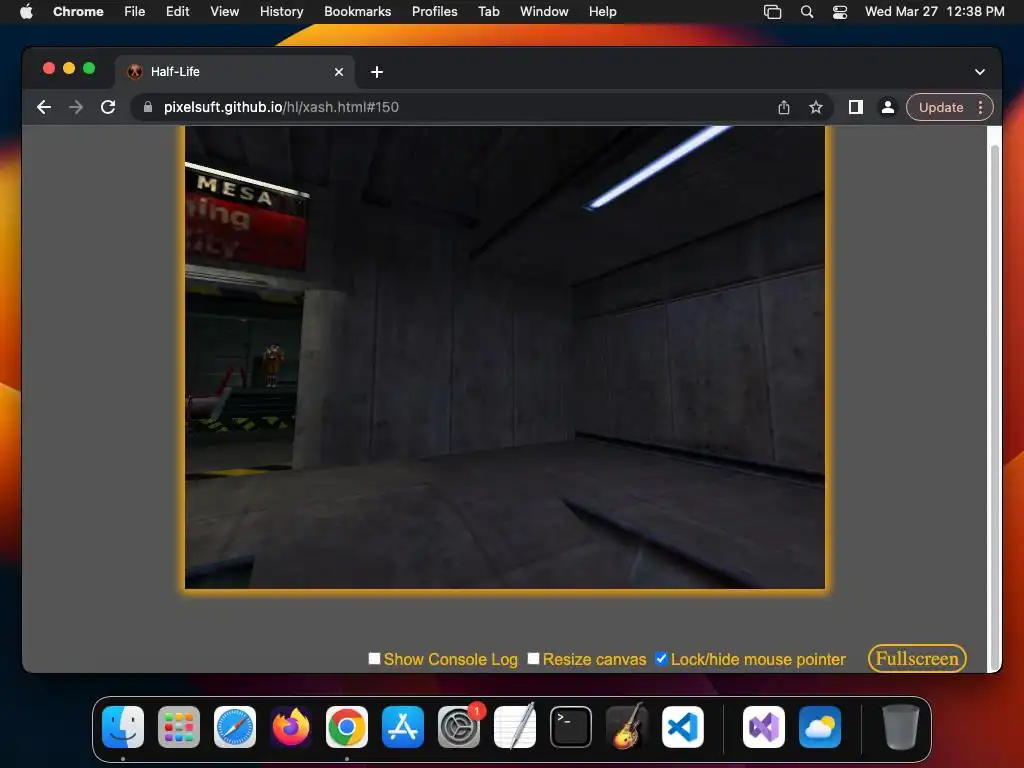
Task: Enable Resize canvas checkbox
Action: (534, 658)
